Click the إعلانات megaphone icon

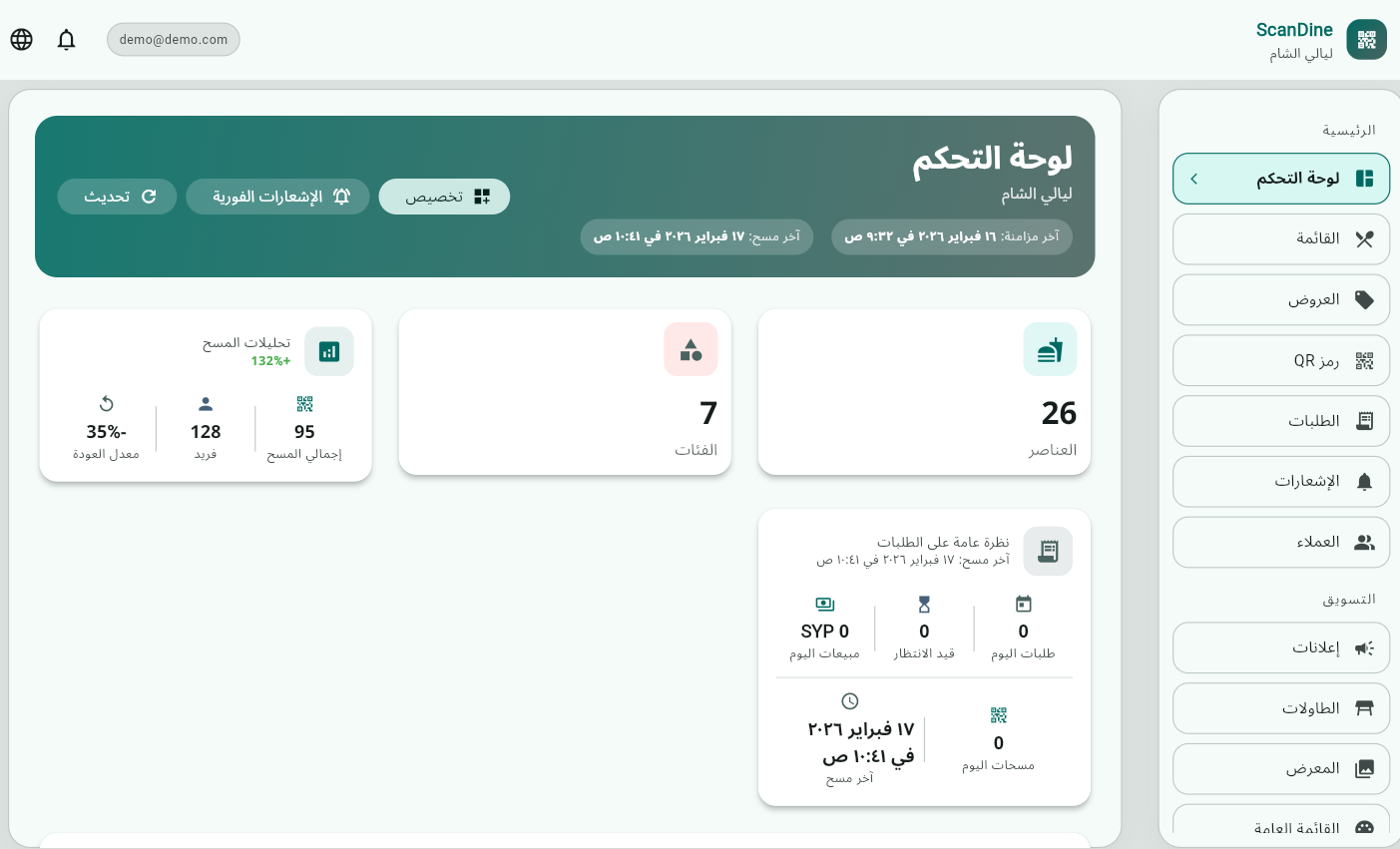(x=1364, y=647)
